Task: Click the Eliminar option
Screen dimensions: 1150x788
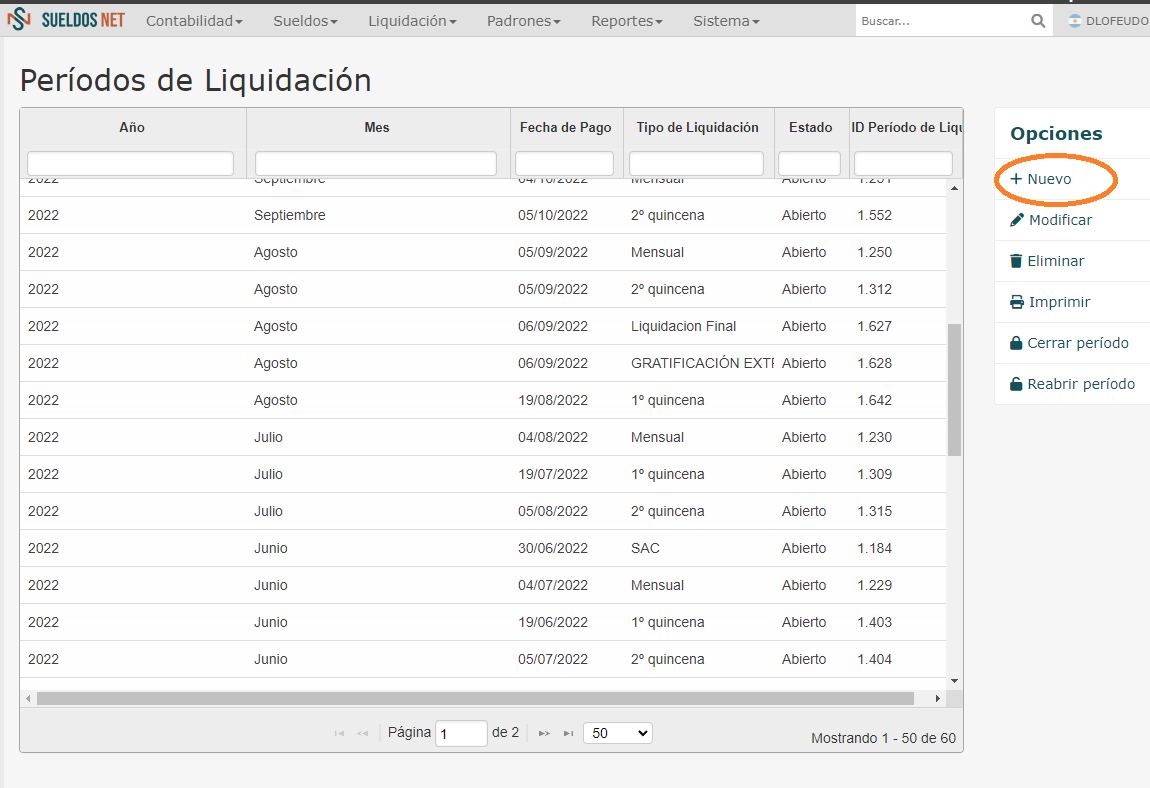Action: 1047,261
